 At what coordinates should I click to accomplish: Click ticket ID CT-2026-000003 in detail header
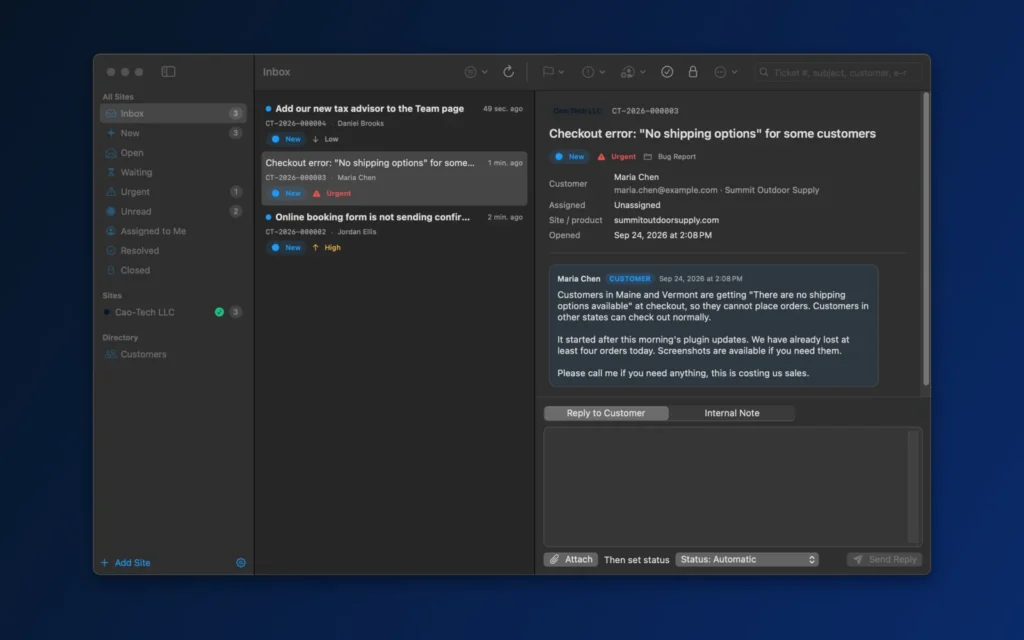click(645, 111)
